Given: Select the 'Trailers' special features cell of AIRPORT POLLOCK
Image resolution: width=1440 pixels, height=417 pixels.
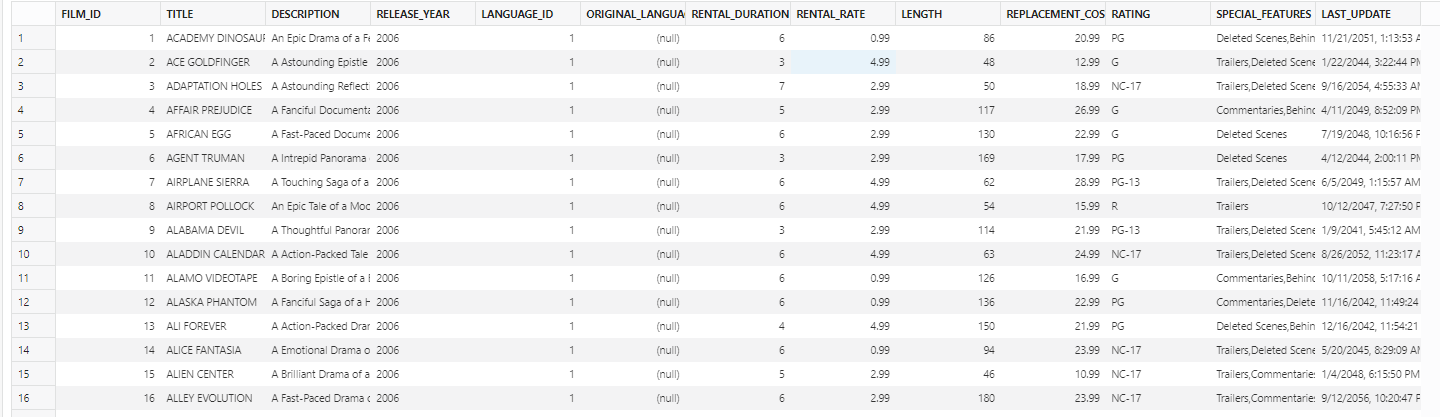Looking at the screenshot, I should click(x=1262, y=206).
